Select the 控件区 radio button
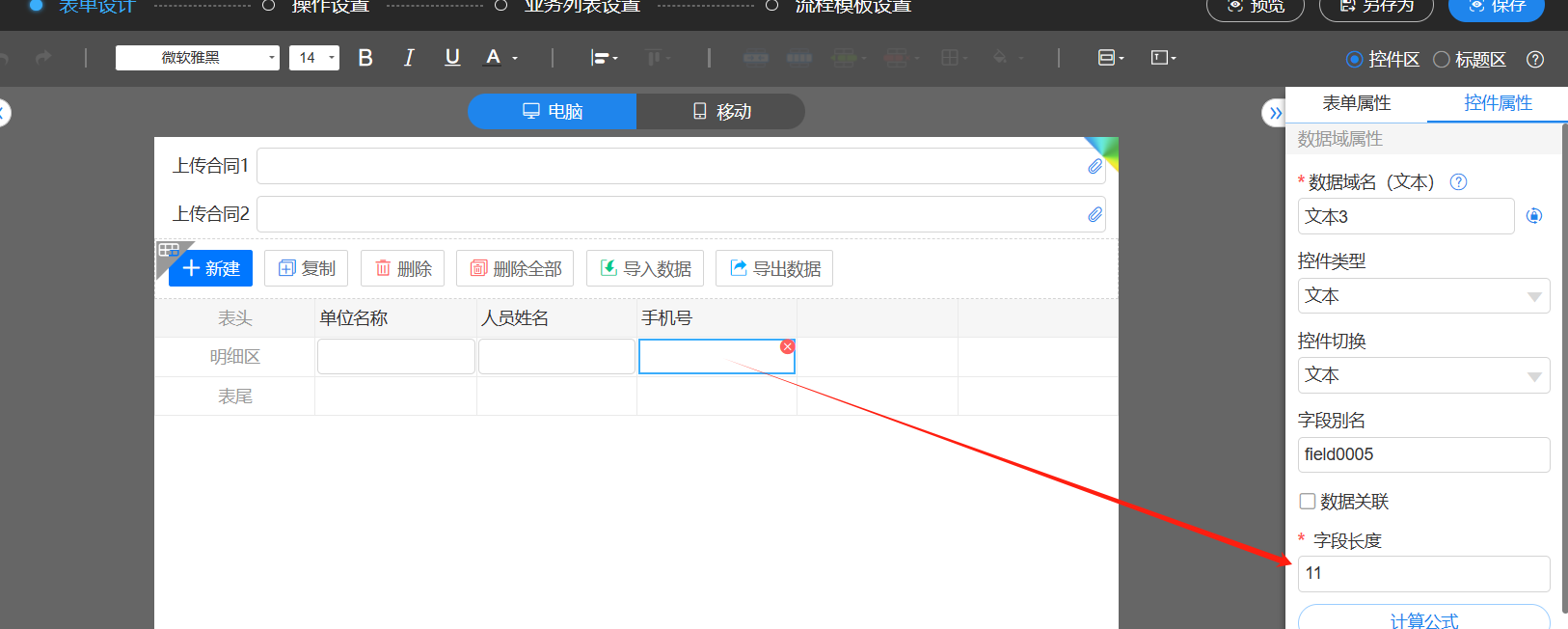Image resolution: width=1568 pixels, height=629 pixels. point(1355,60)
